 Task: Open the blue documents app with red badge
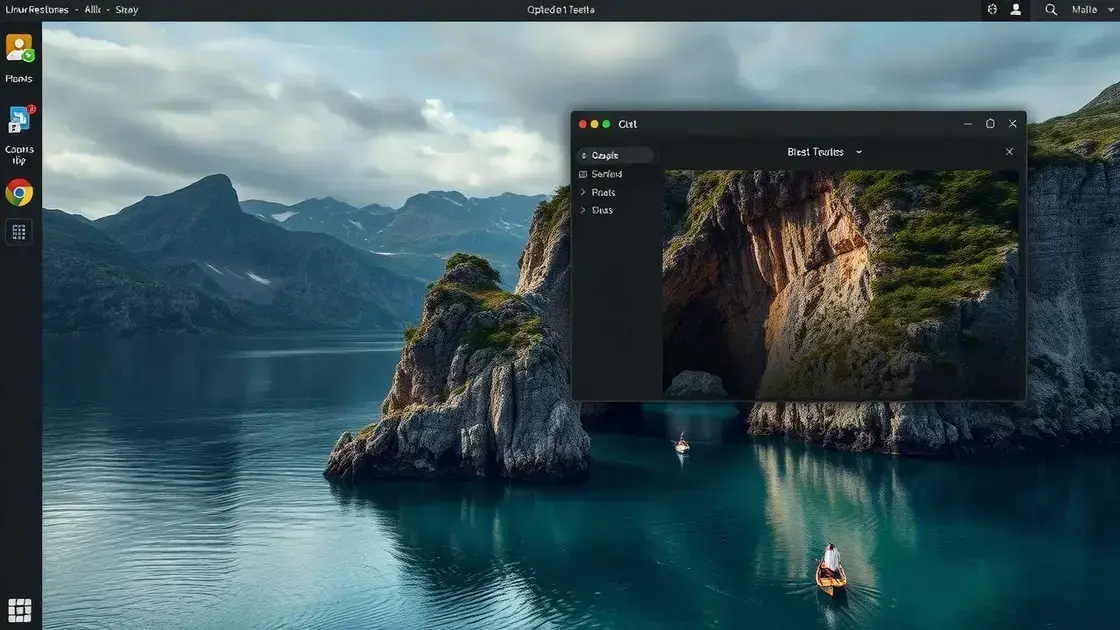[20, 119]
